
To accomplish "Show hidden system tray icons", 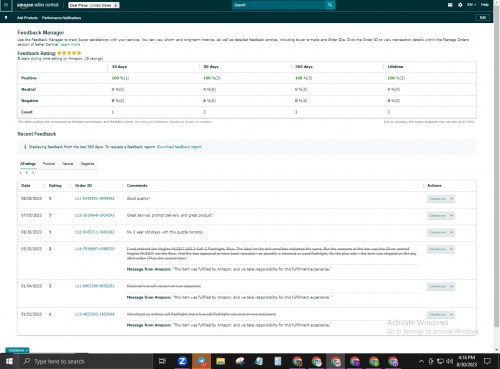I will (421, 361).
